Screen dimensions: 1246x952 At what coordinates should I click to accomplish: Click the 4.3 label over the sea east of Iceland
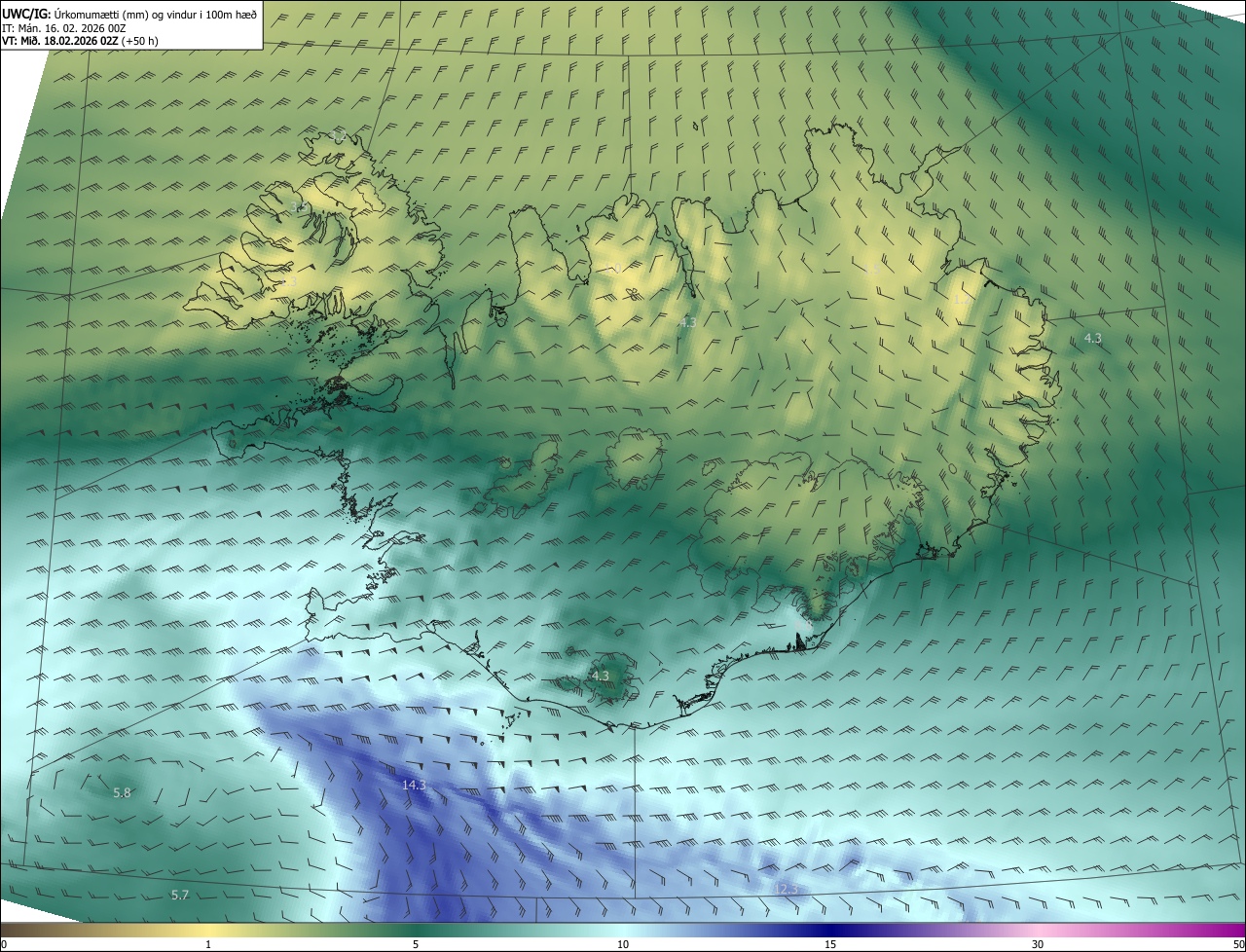pos(1093,338)
